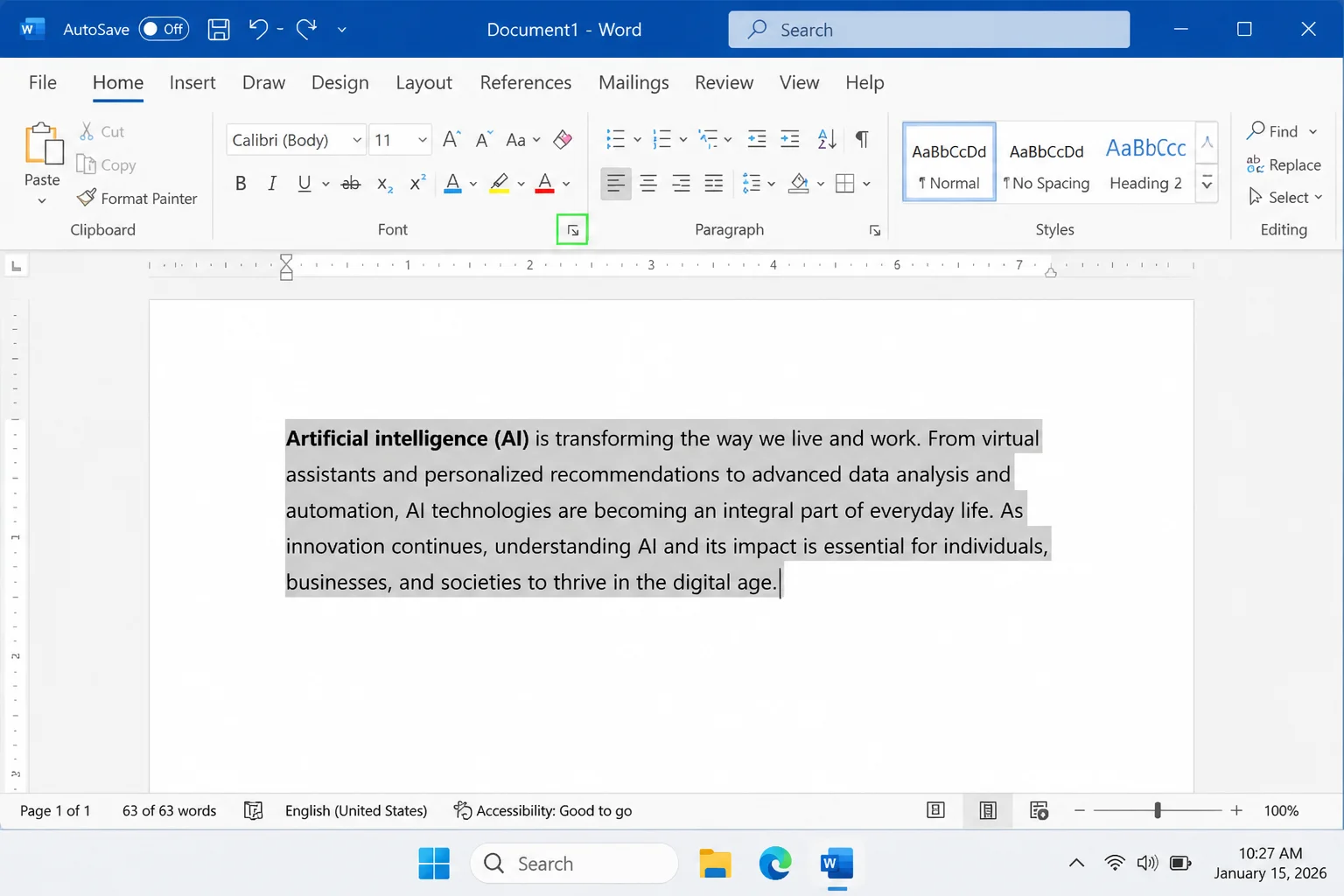Image resolution: width=1344 pixels, height=896 pixels.
Task: Click the 100% zoom level text
Action: 1281,810
